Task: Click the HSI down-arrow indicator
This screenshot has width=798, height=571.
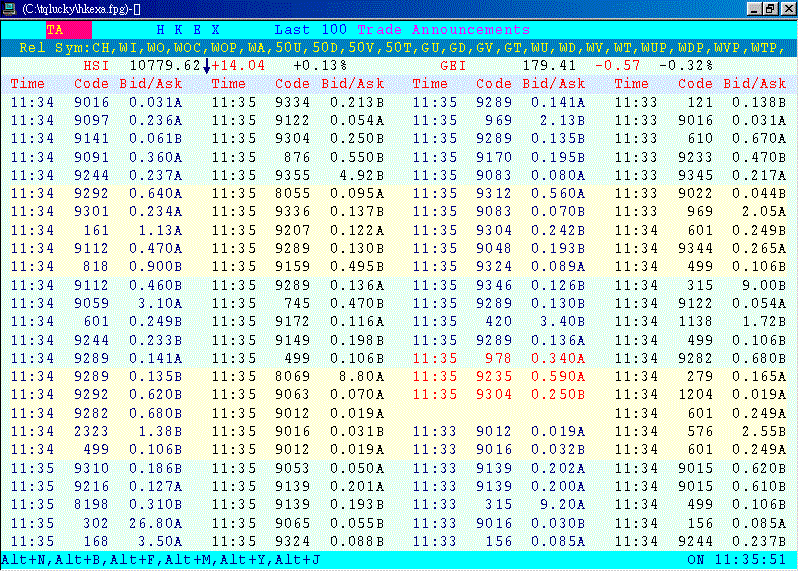Action: tap(207, 66)
